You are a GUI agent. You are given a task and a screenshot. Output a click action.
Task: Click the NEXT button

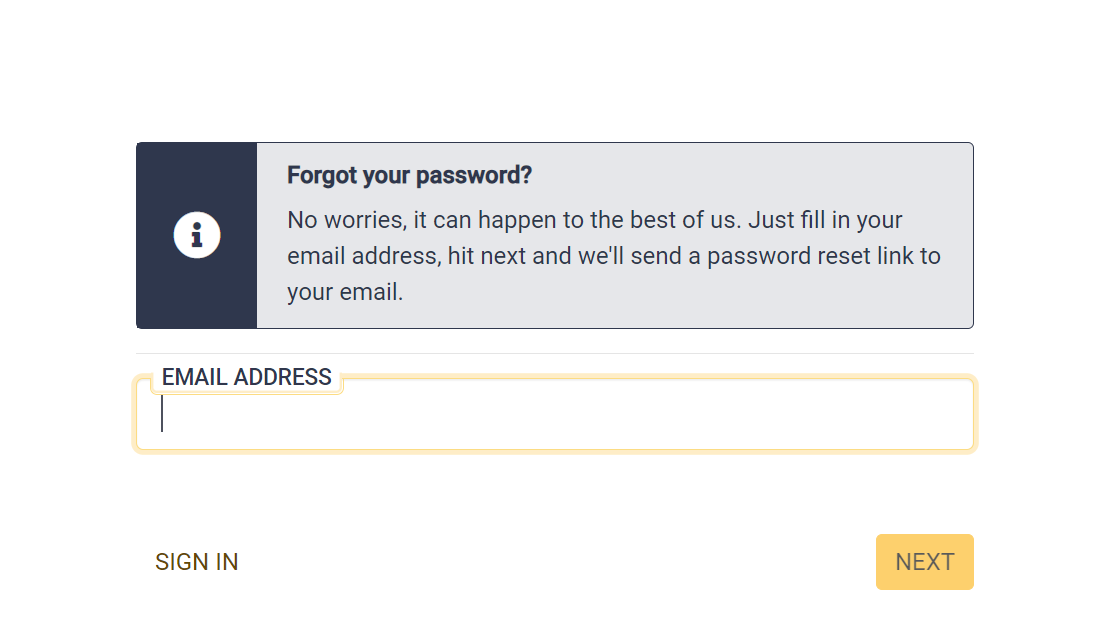pyautogui.click(x=924, y=562)
